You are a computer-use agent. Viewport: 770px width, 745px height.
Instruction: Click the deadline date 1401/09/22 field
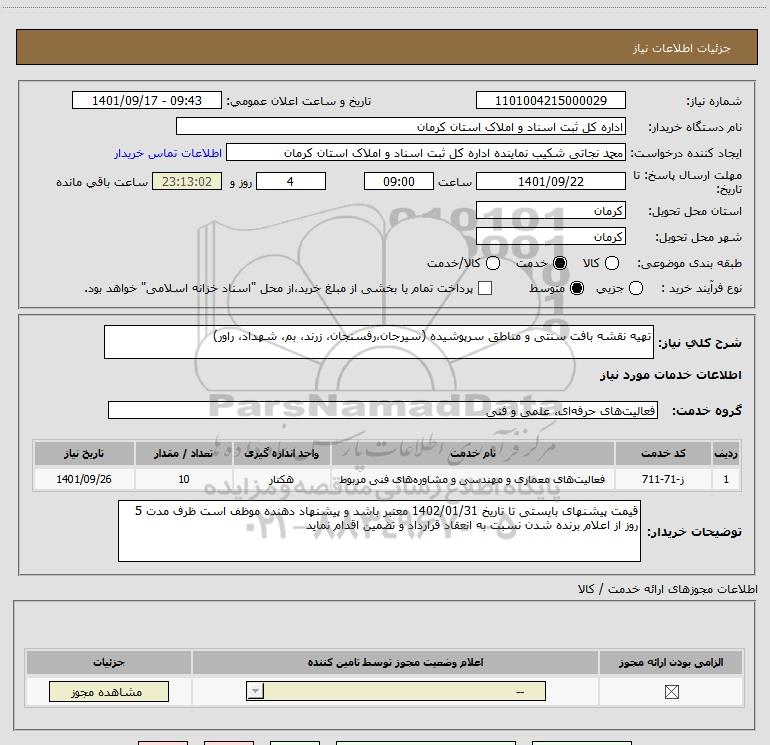click(550, 181)
